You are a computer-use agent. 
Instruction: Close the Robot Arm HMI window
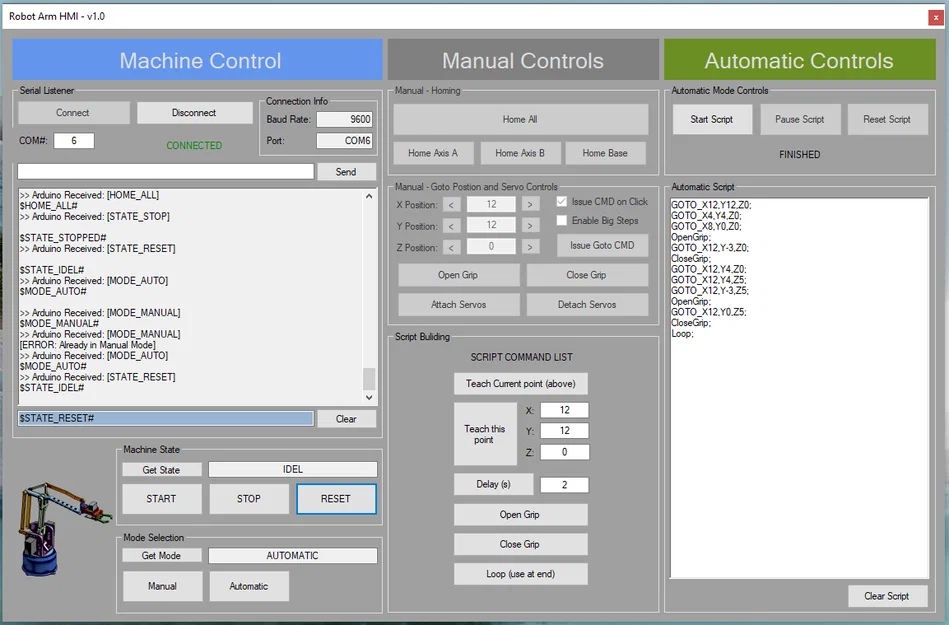936,18
